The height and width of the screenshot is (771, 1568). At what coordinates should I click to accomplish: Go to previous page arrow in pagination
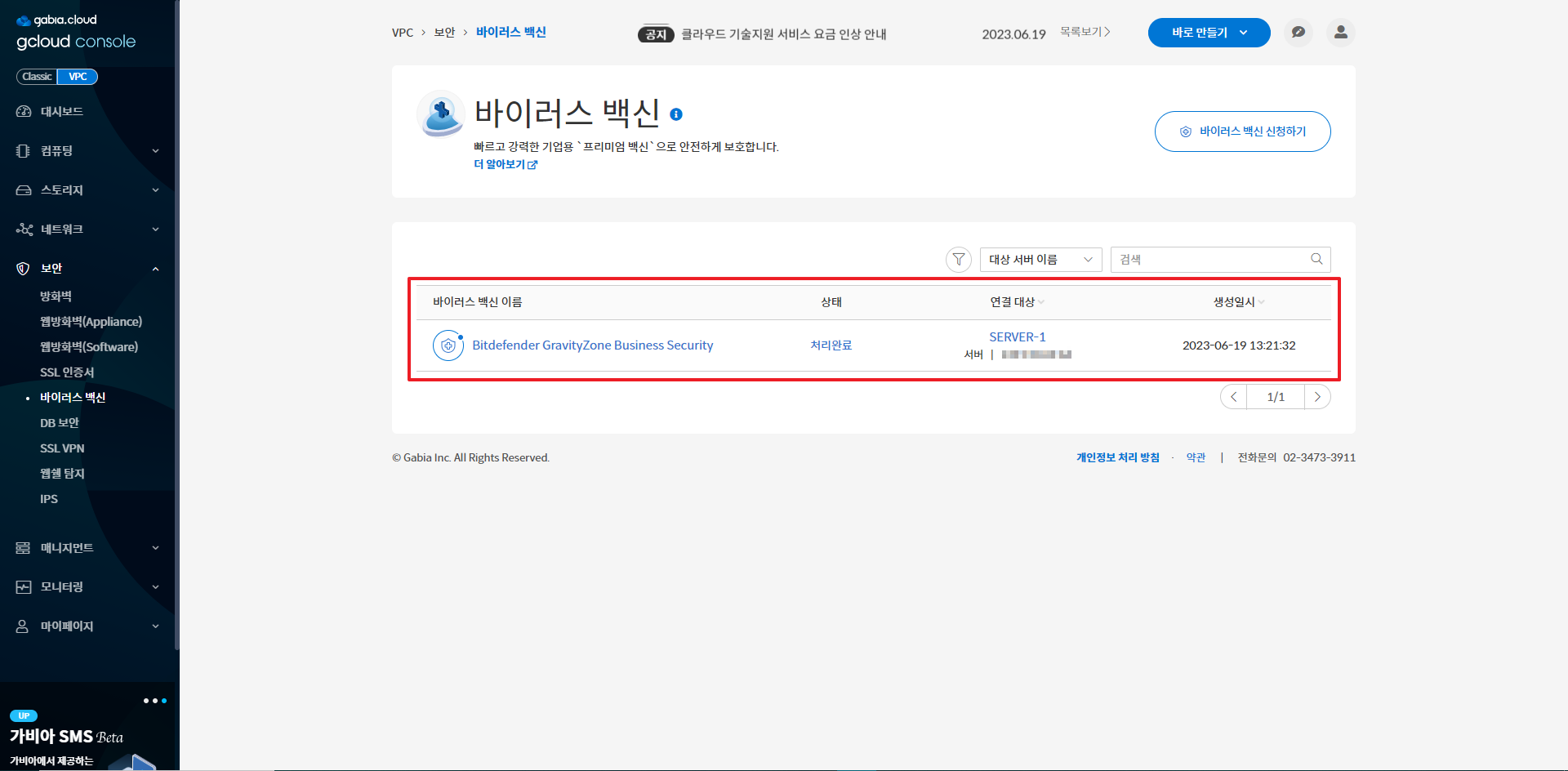1234,397
